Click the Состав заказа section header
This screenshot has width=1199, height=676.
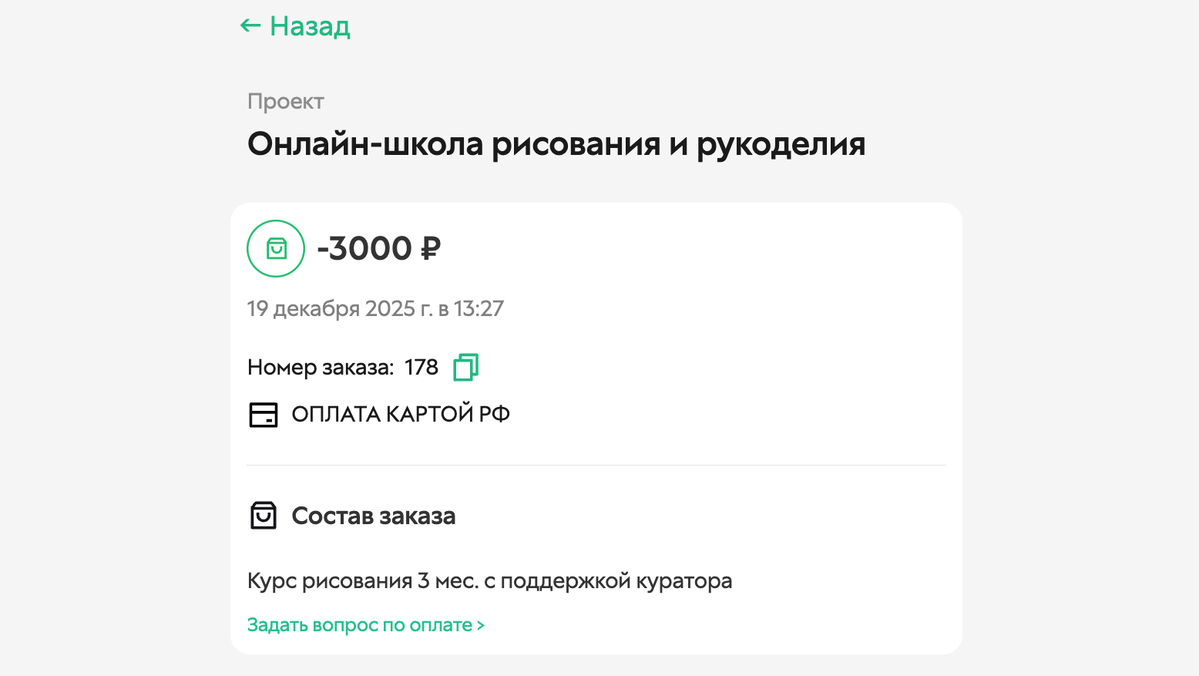[x=372, y=516]
